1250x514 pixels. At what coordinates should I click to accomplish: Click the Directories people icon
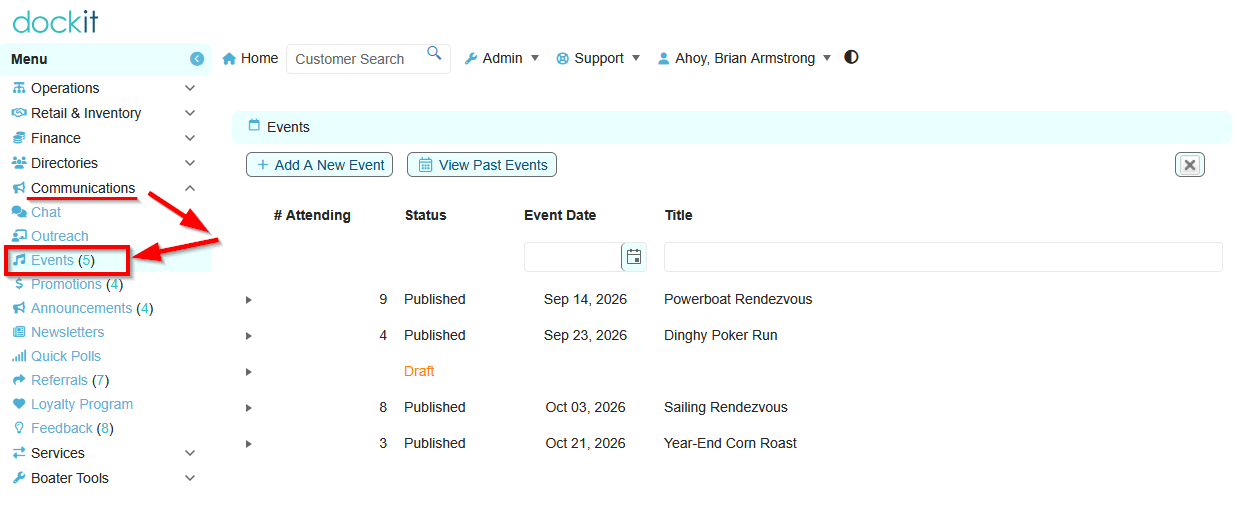[19, 163]
